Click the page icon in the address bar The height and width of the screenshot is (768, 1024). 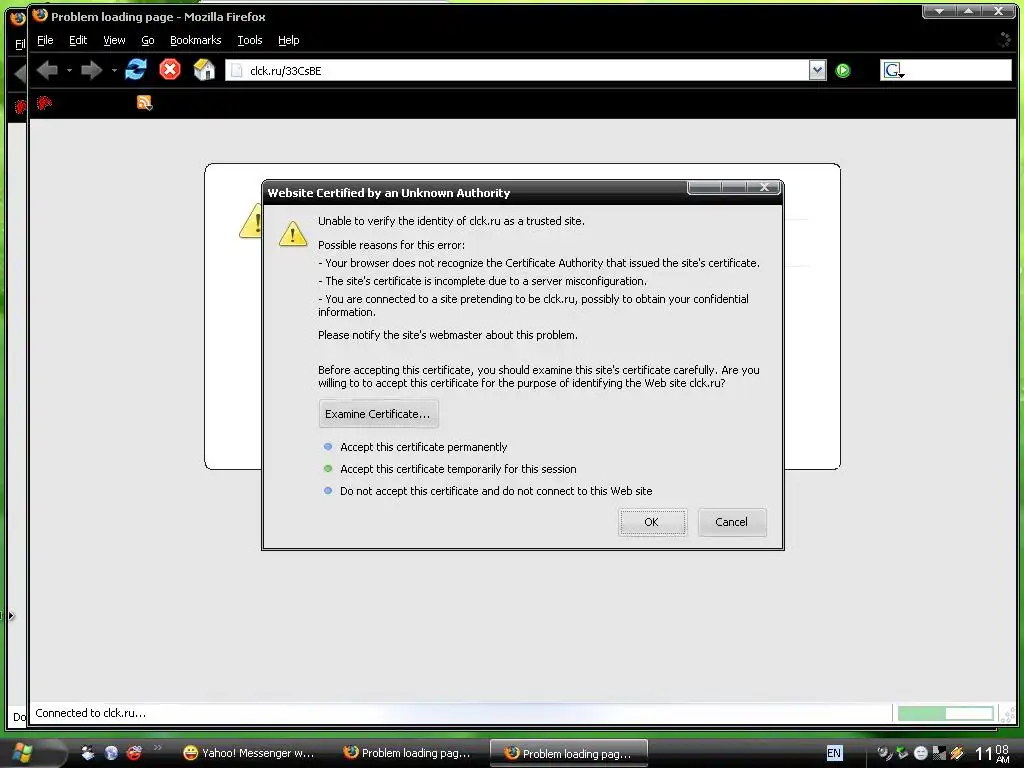[x=237, y=71]
